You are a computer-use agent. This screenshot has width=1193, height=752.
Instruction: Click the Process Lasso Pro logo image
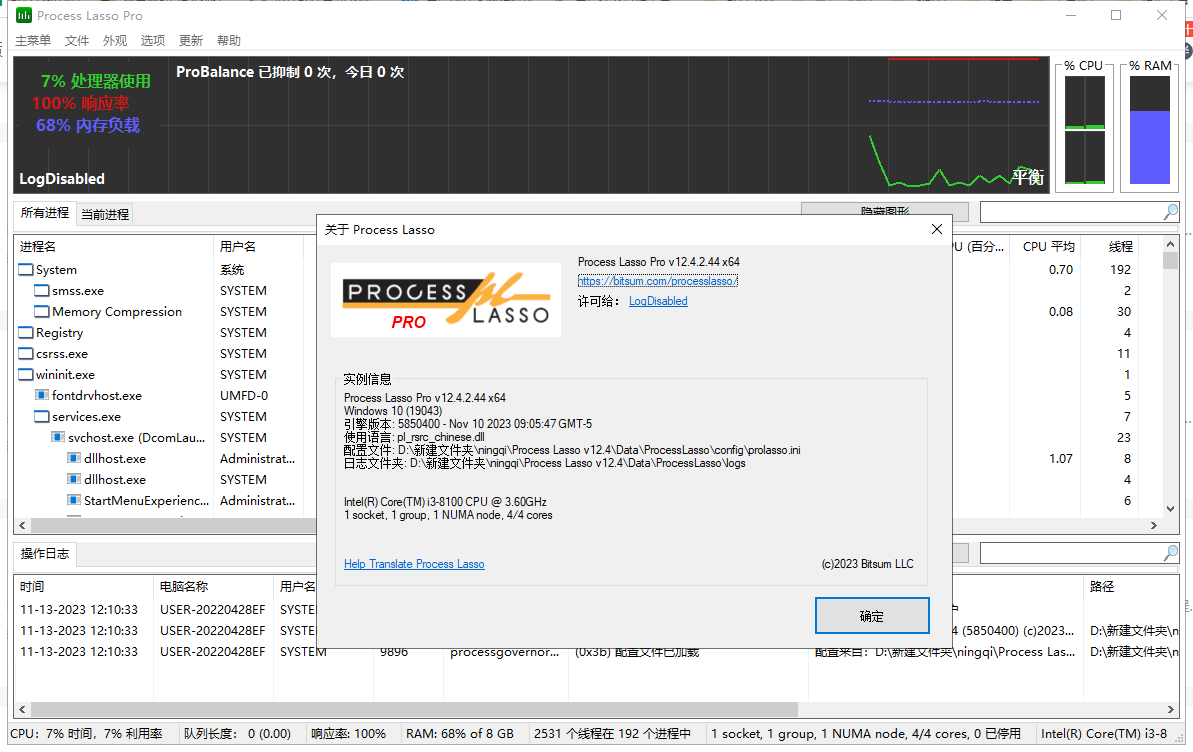point(446,300)
